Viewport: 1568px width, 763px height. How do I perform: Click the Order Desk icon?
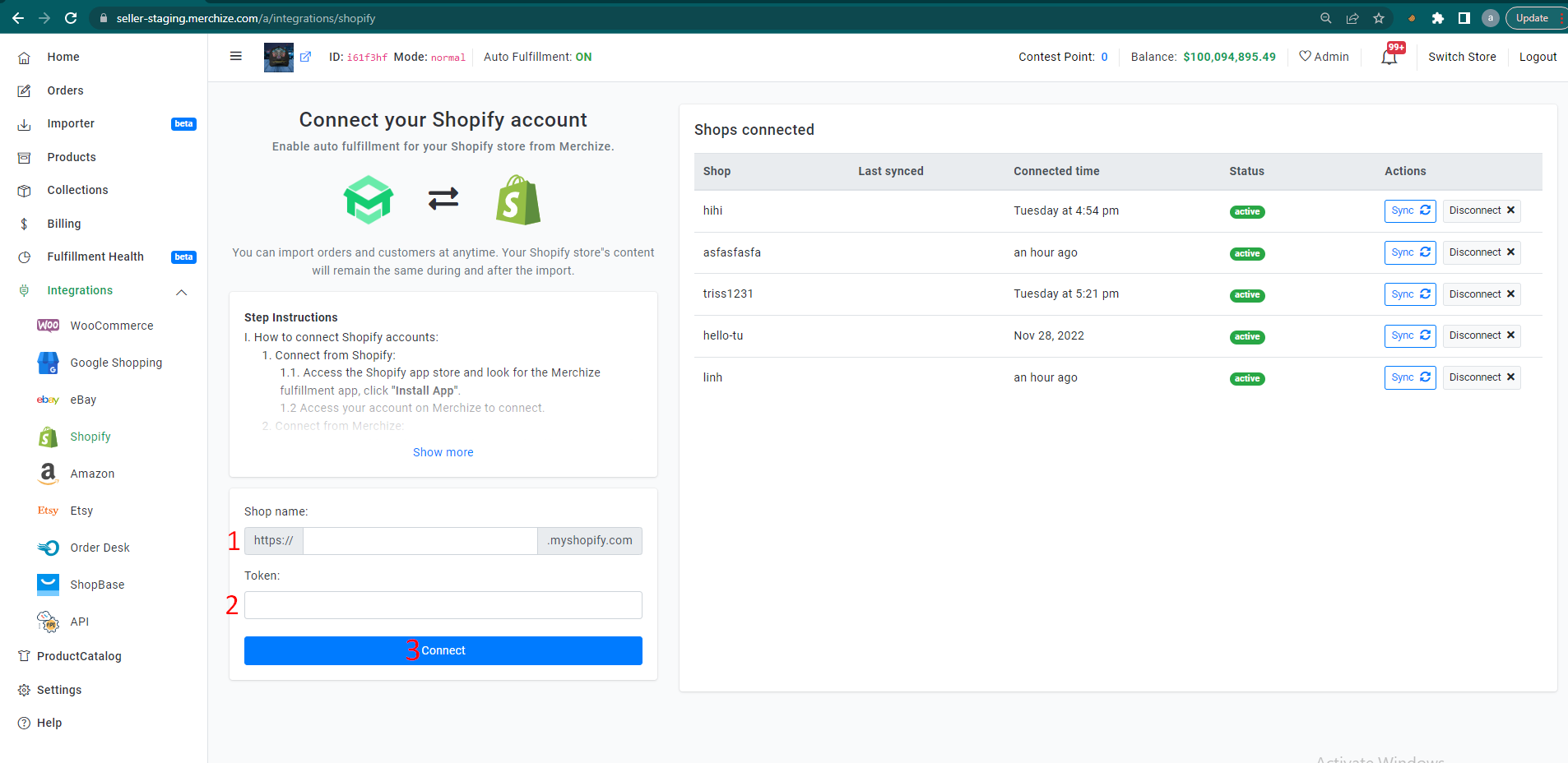[x=48, y=548]
